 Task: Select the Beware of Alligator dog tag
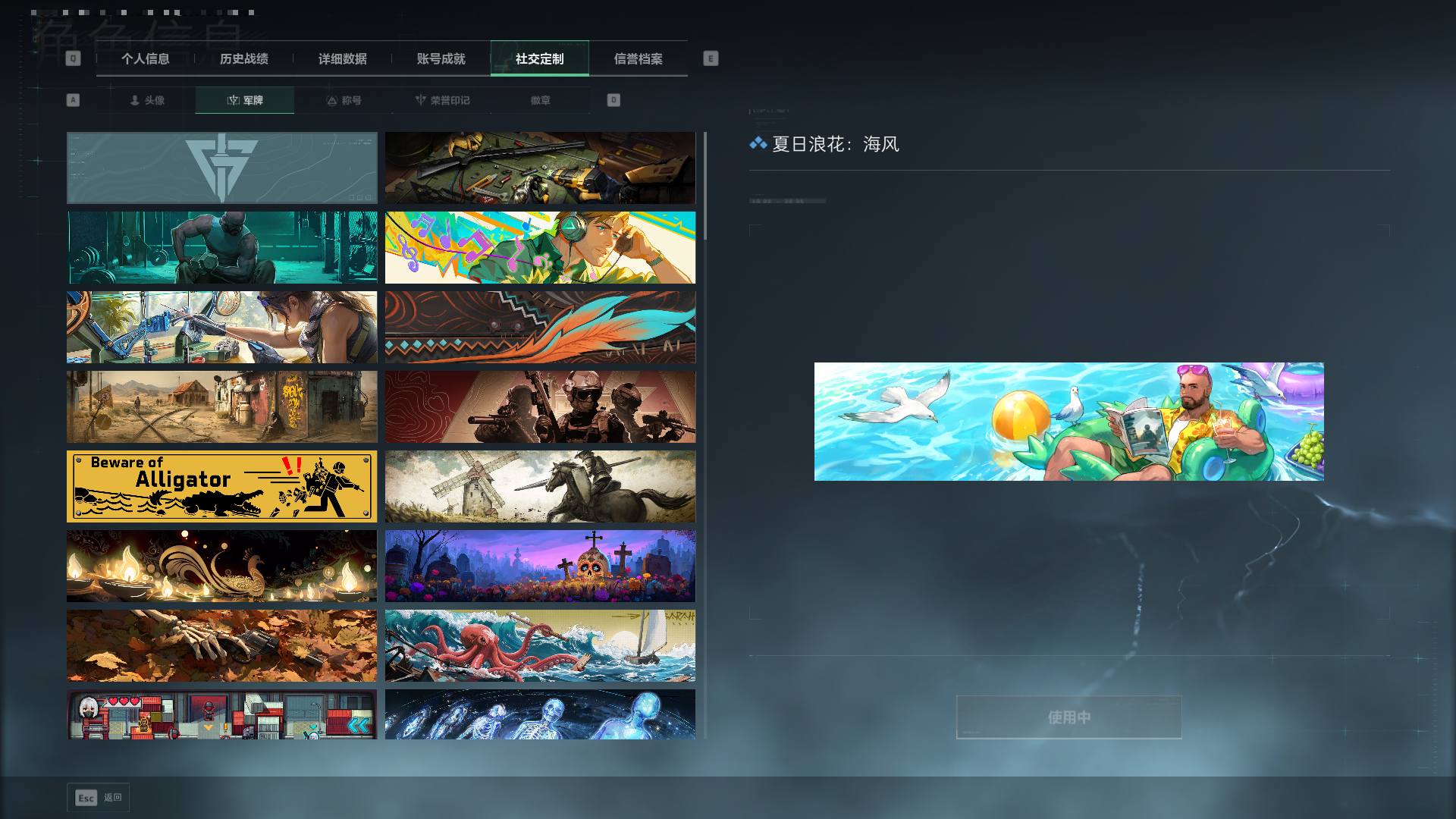tap(221, 487)
